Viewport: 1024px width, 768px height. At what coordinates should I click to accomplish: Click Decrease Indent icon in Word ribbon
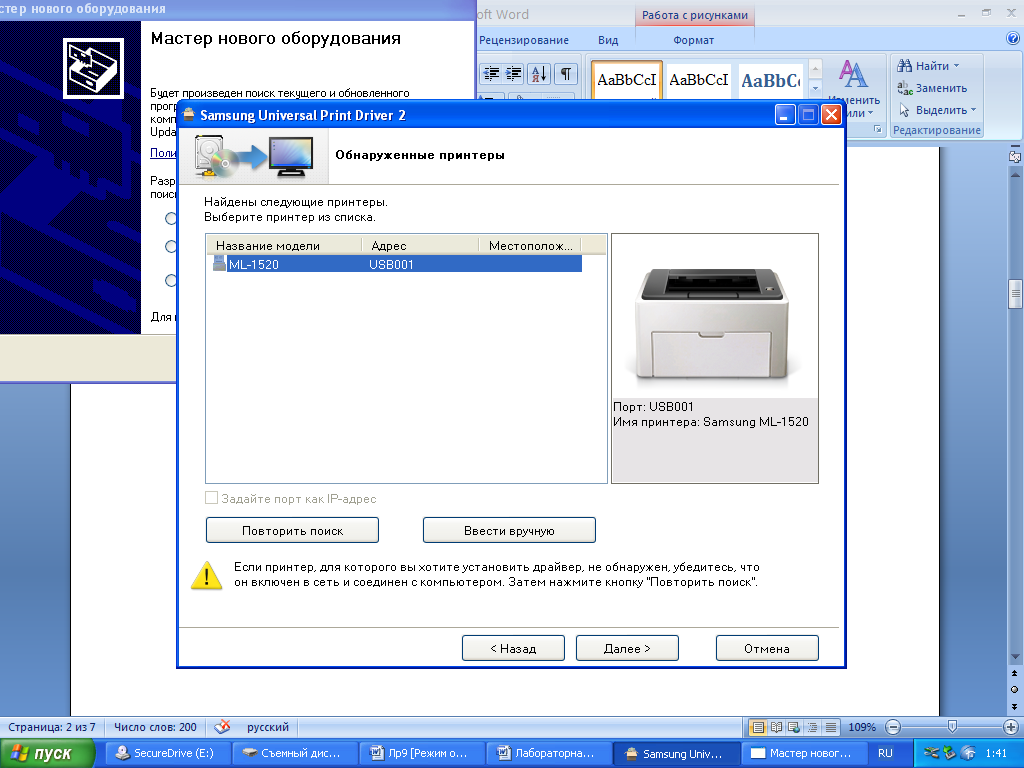pyautogui.click(x=491, y=74)
